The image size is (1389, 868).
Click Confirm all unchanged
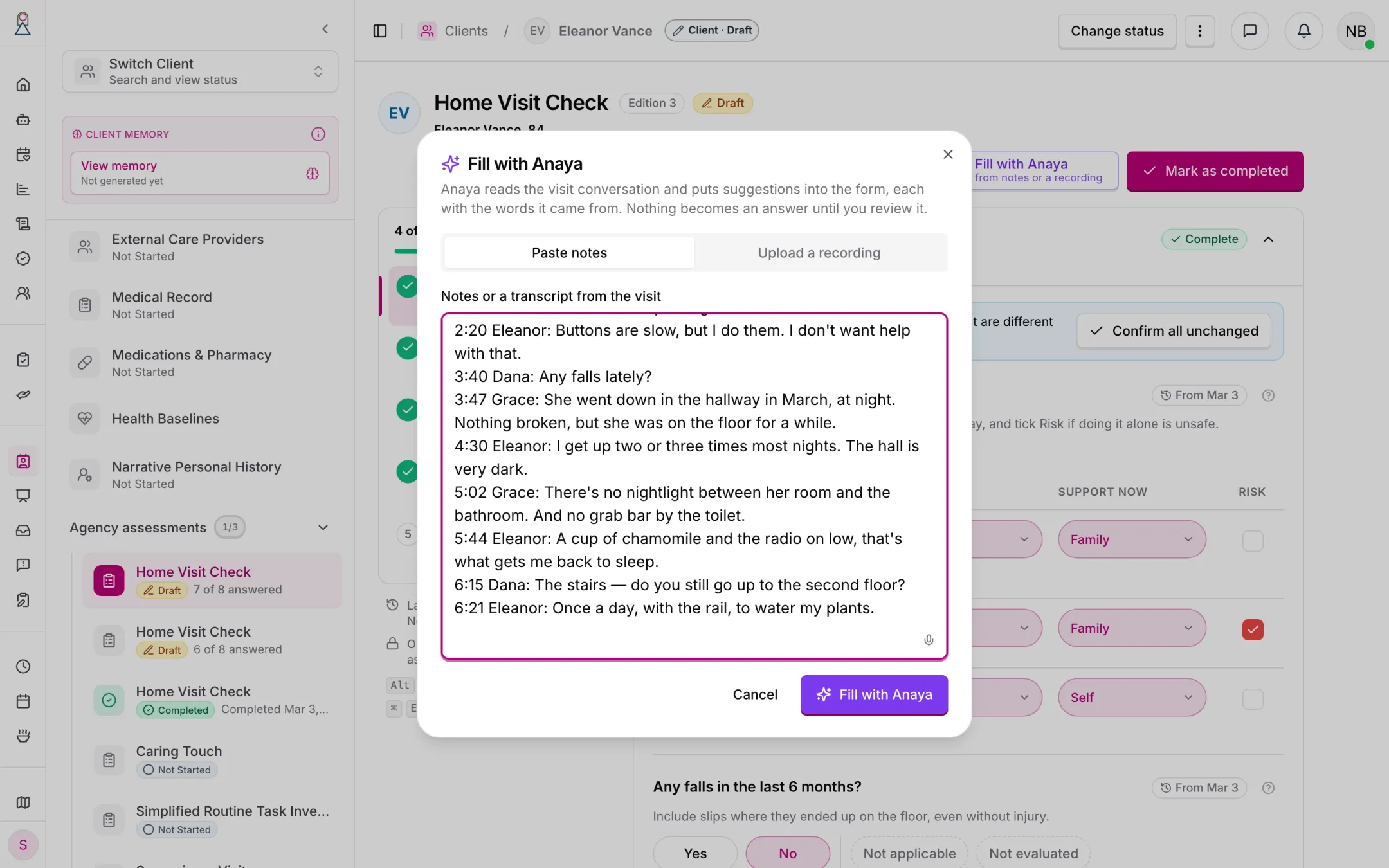[x=1174, y=330]
